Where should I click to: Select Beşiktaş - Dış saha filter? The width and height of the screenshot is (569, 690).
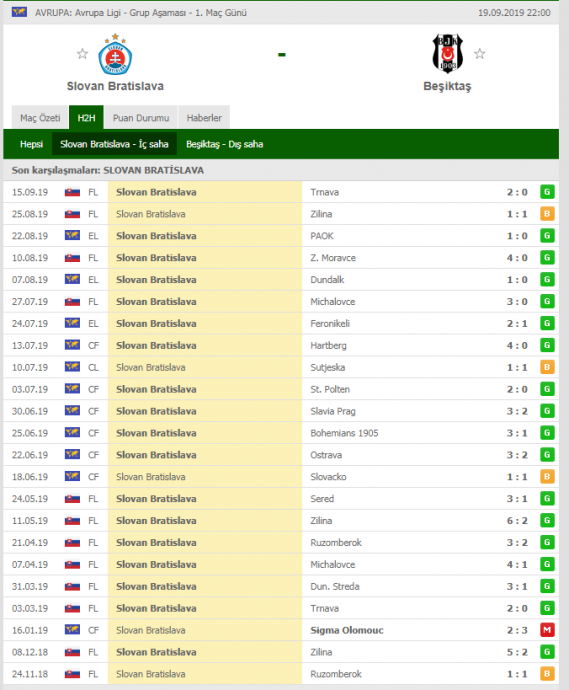[224, 144]
